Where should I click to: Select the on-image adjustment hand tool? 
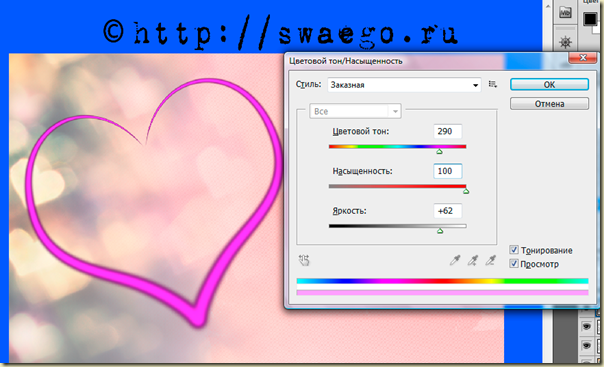[x=304, y=260]
